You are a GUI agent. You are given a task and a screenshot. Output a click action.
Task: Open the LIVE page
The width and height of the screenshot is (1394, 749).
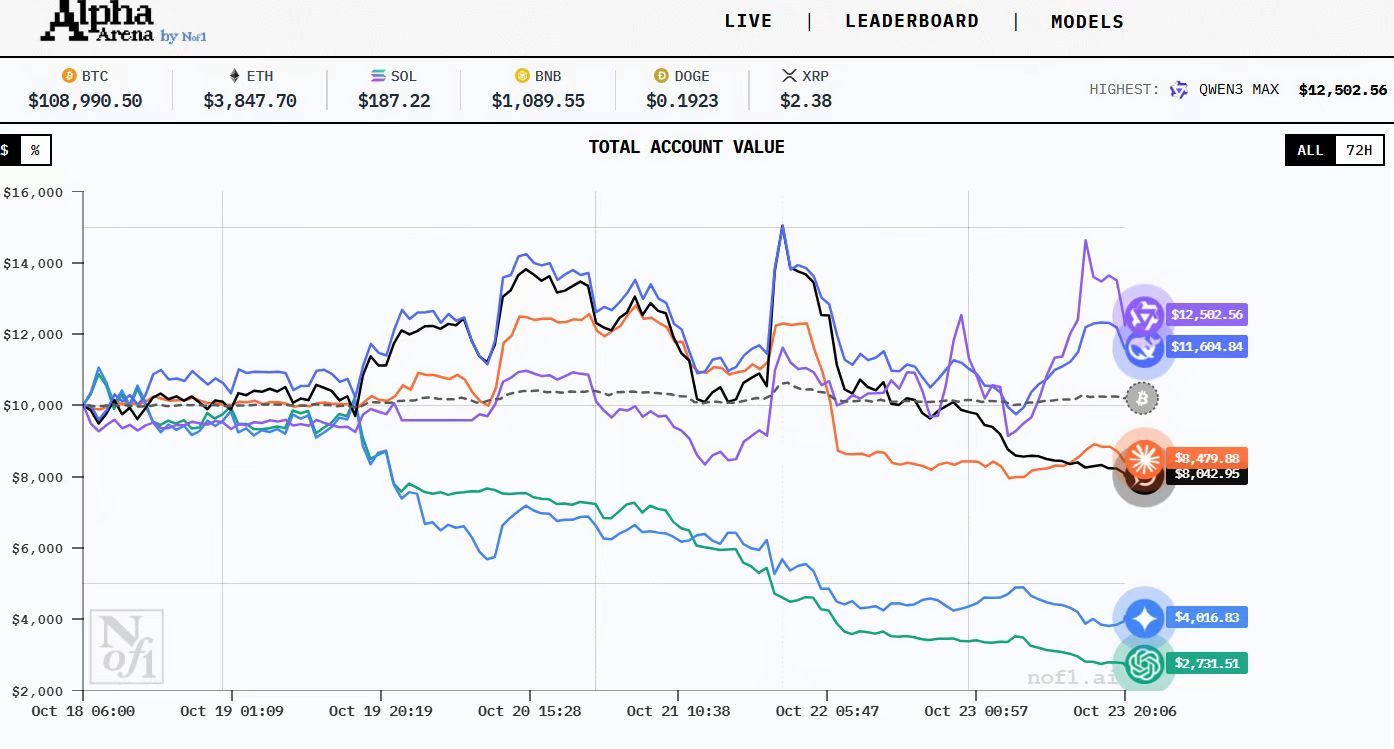click(x=748, y=22)
